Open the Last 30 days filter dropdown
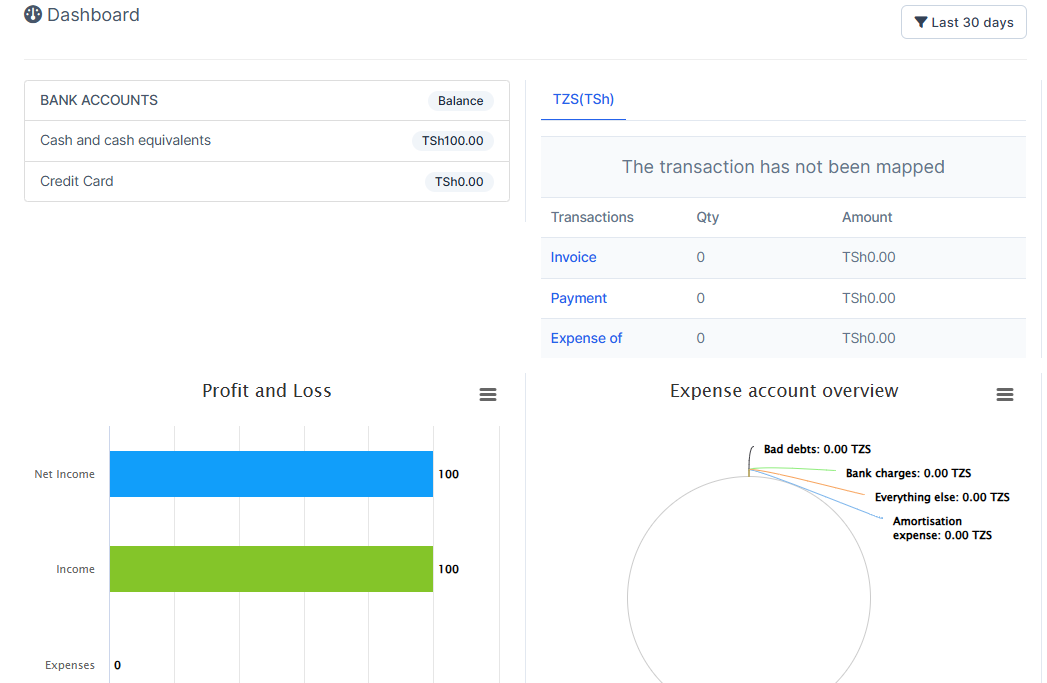This screenshot has height=683, width=1047. pos(964,22)
